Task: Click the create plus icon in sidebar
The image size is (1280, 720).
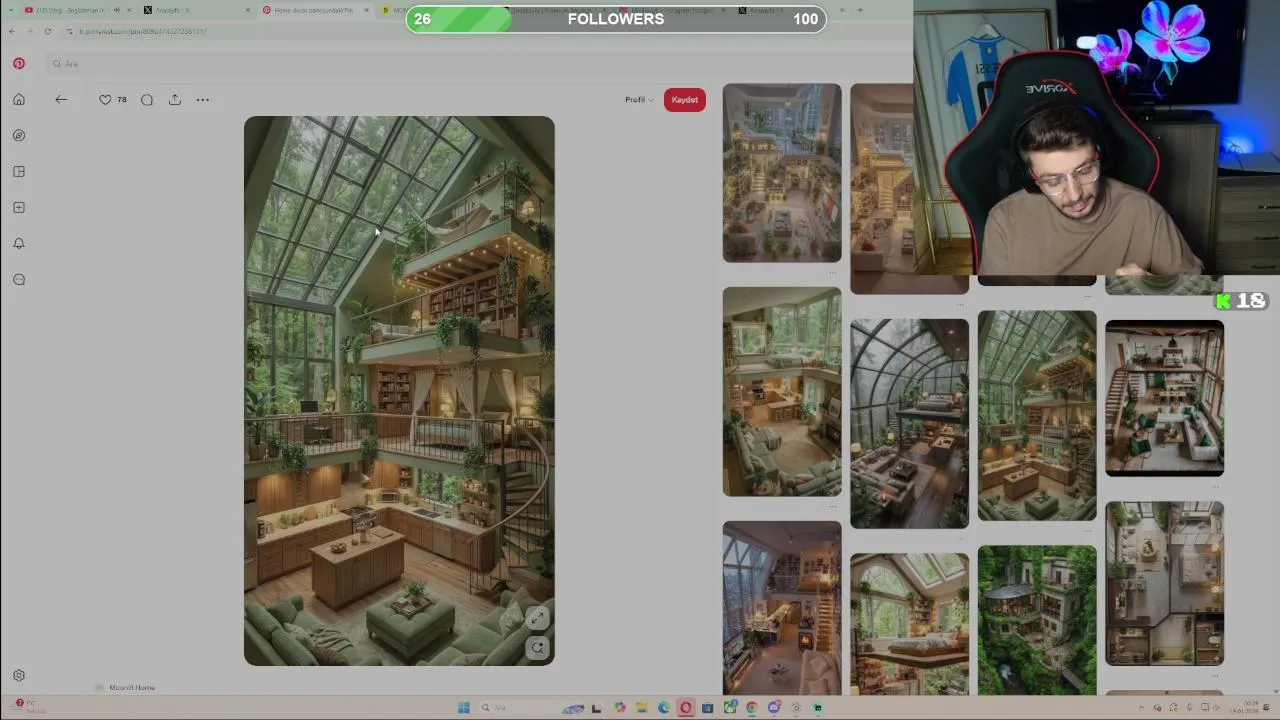Action: pos(19,207)
